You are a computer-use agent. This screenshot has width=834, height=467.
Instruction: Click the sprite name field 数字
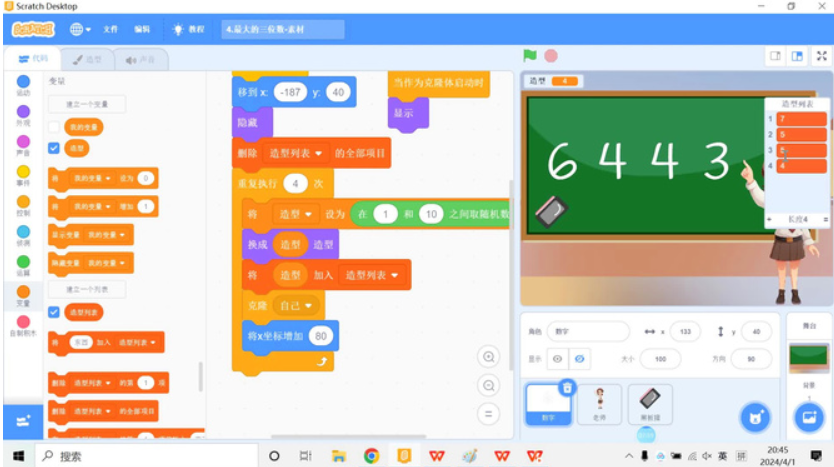[588, 331]
